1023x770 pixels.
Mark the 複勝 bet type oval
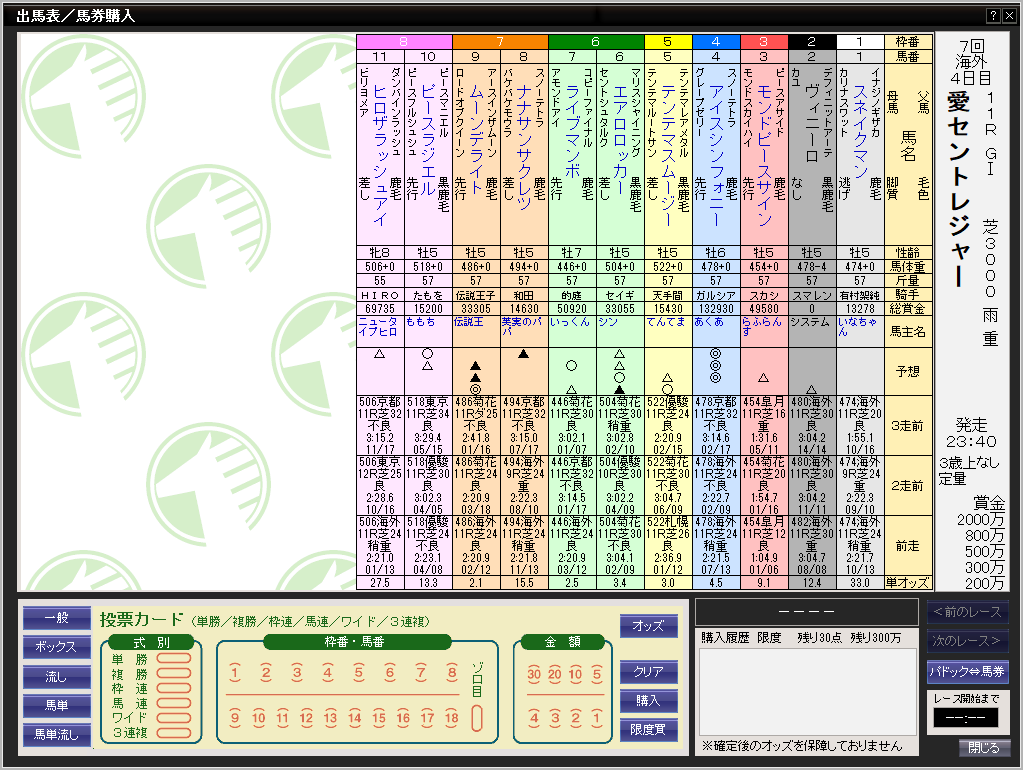(x=174, y=673)
